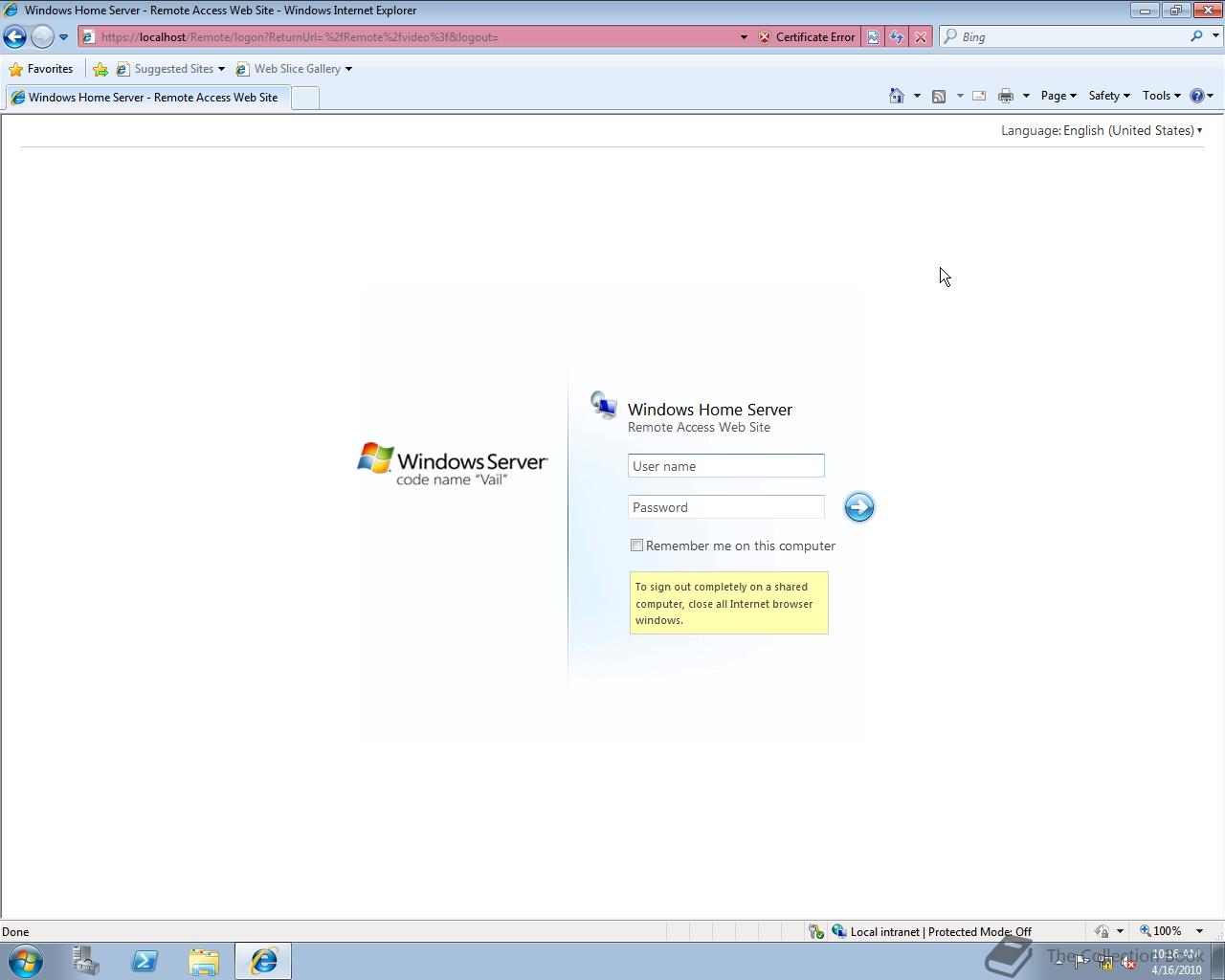The width and height of the screenshot is (1225, 980).
Task: Click the RSS feeds icon
Action: [939, 96]
